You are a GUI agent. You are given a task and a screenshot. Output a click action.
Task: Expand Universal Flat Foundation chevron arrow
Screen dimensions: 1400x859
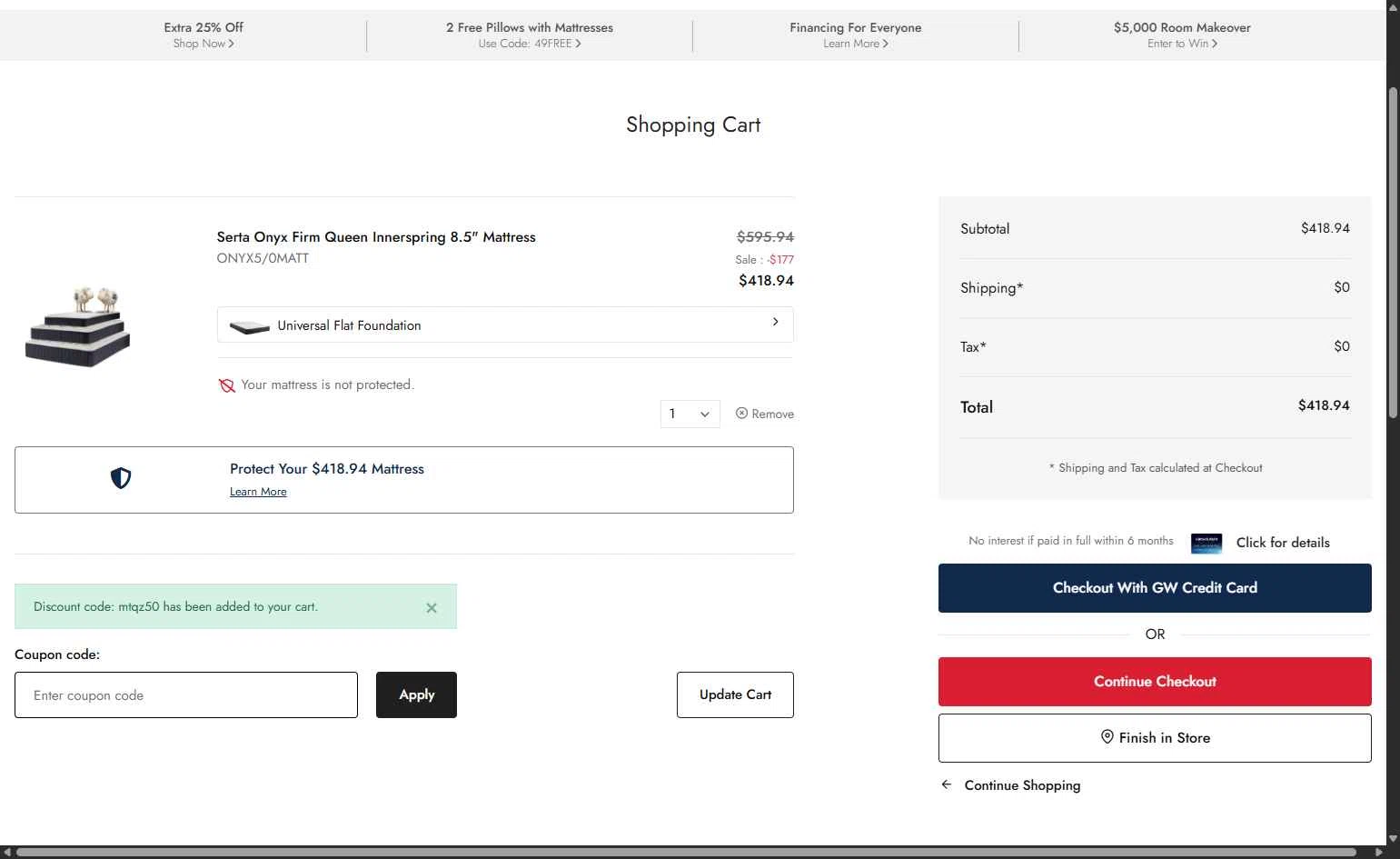coord(775,322)
